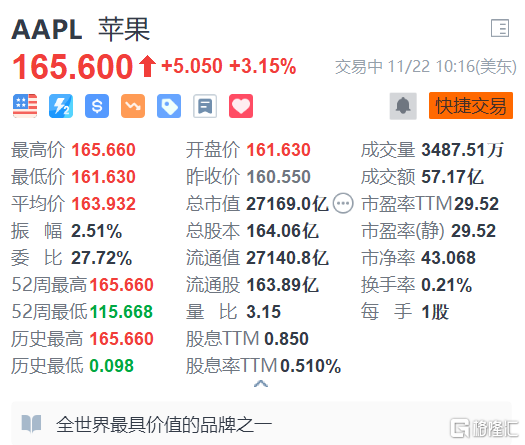Click the 股息TTM value 0.850
Image resolution: width=525 pixels, height=445 pixels.
pos(287,339)
